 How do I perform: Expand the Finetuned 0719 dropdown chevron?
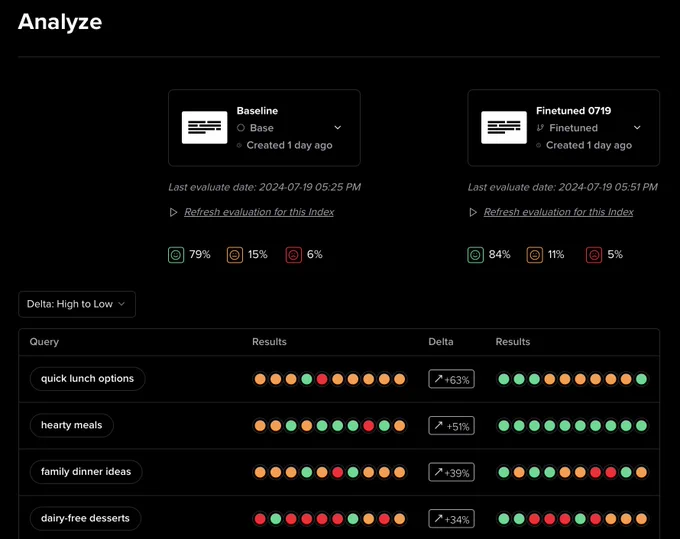click(x=637, y=127)
